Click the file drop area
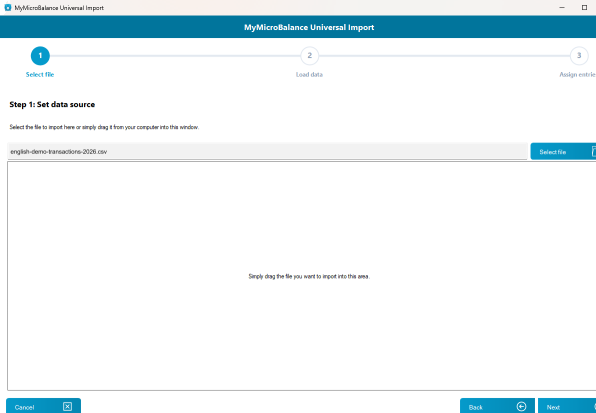This screenshot has width=596, height=413. [x=301, y=276]
